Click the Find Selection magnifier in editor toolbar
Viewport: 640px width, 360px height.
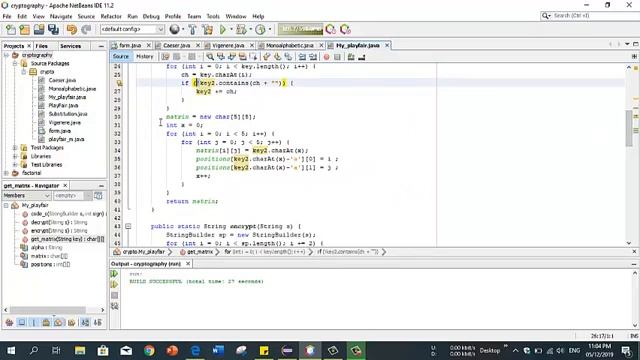point(210,57)
